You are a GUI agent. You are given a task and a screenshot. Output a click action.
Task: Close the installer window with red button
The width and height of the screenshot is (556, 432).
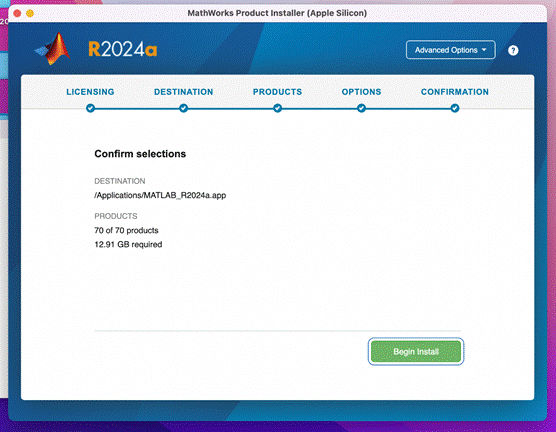(x=17, y=13)
